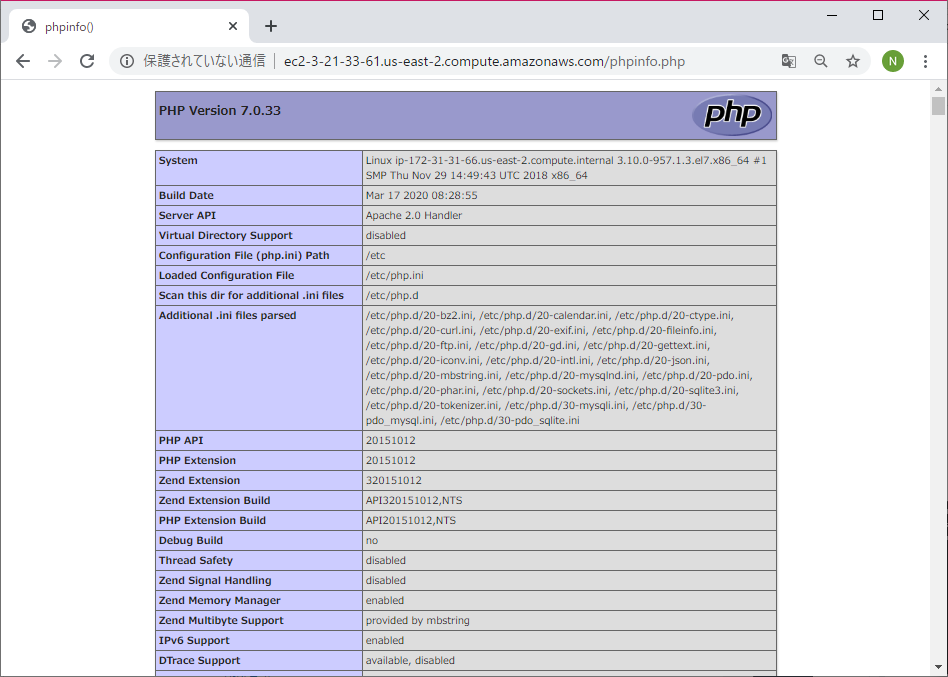Click the IPv6 Support label
The height and width of the screenshot is (677, 948).
click(x=195, y=640)
